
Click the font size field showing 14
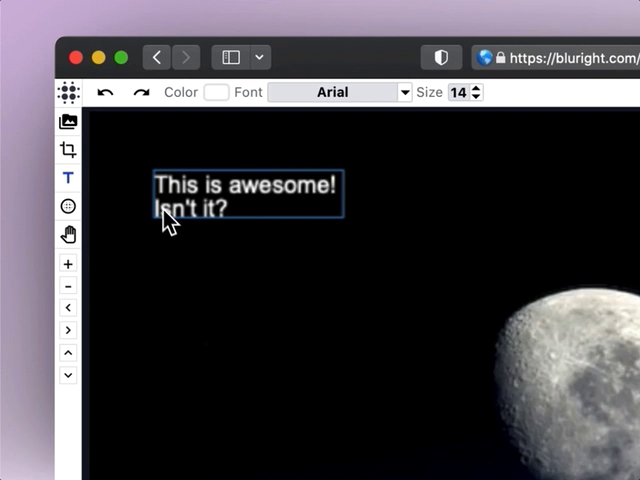click(459, 93)
